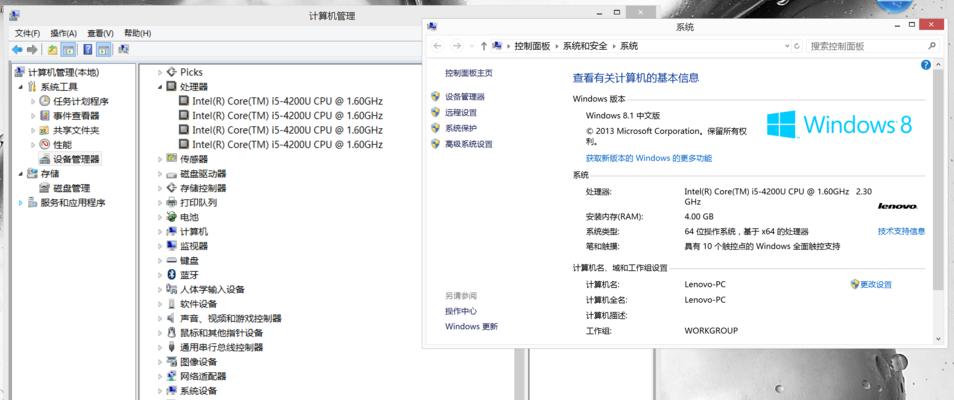Screen dimensions: 954x400
Task: Open the 查看(V) menu
Action: click(100, 33)
